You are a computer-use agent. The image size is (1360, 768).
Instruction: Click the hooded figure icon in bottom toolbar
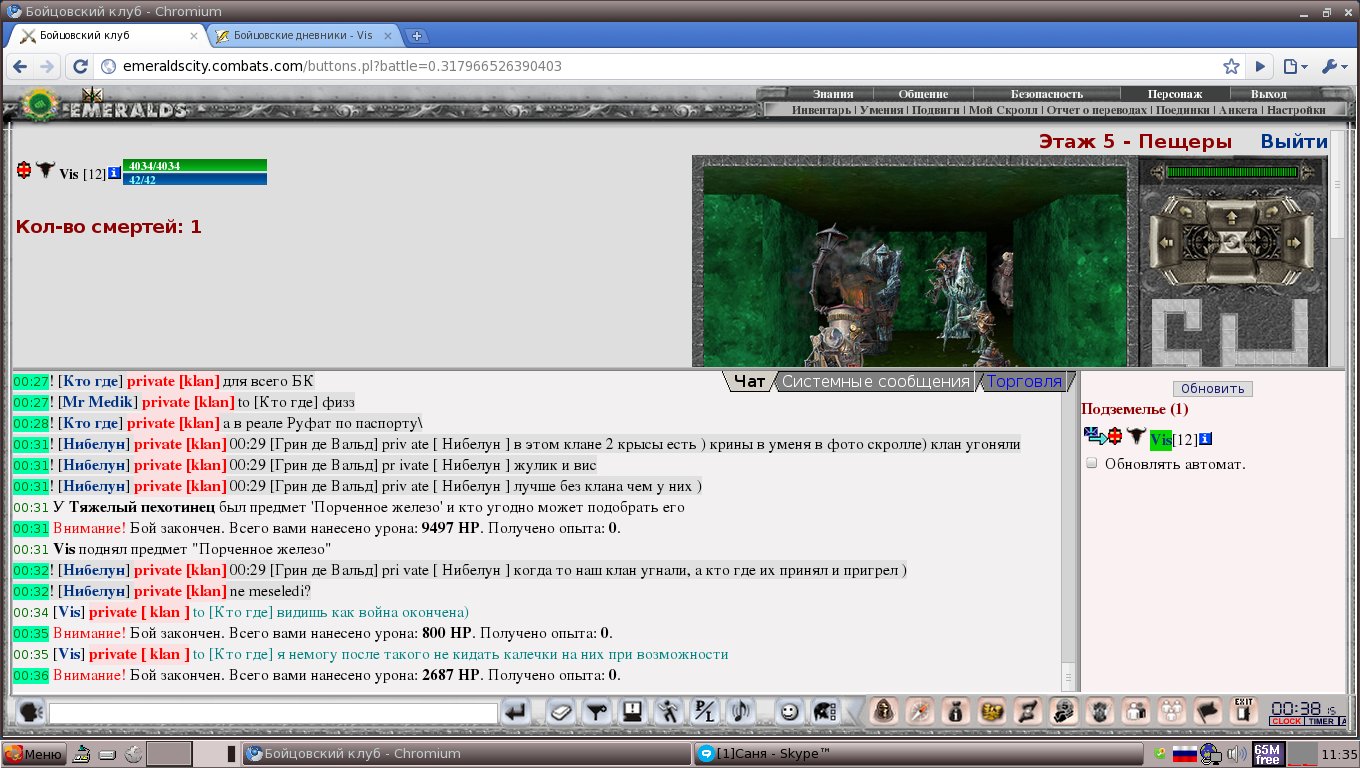tap(884, 712)
